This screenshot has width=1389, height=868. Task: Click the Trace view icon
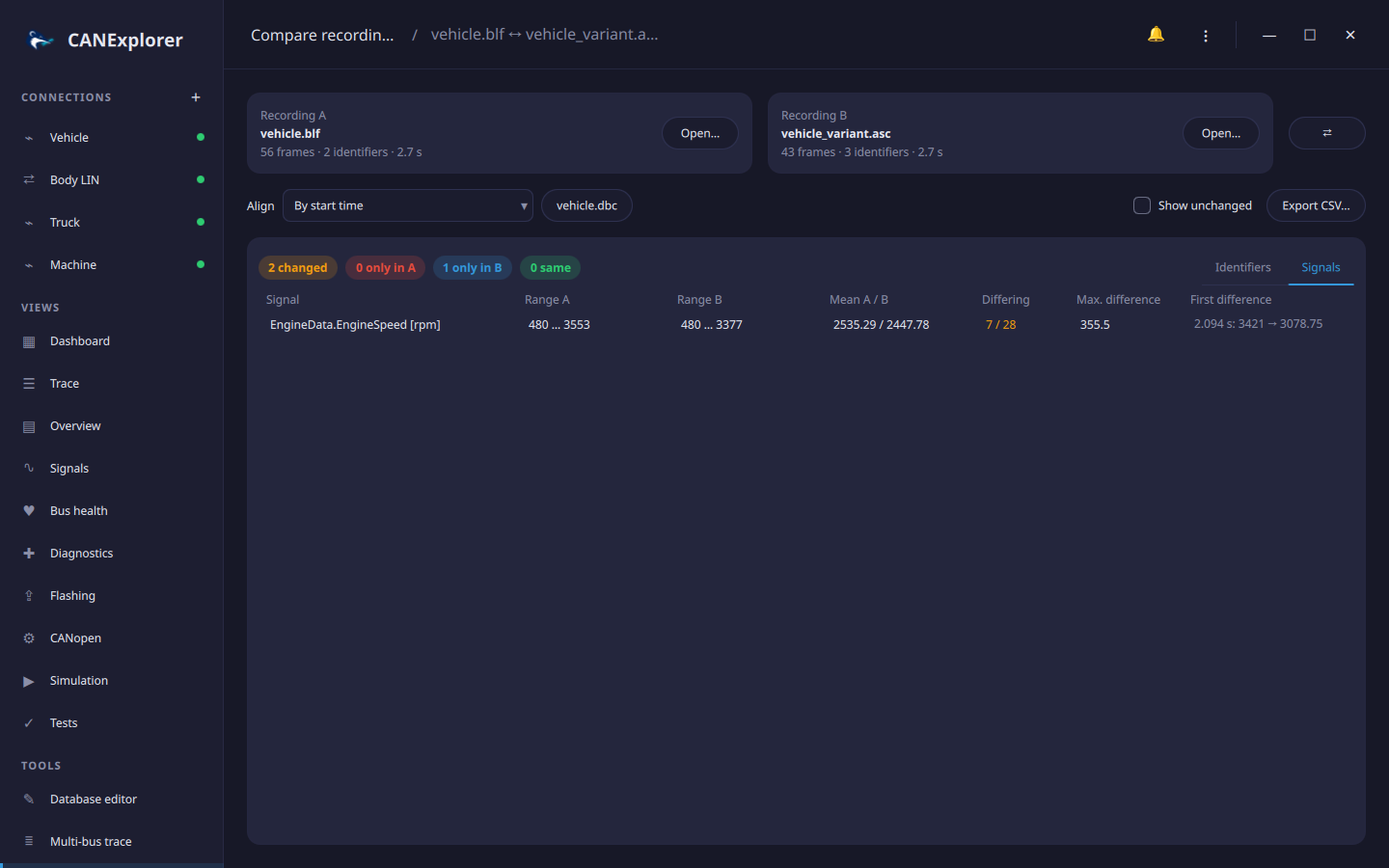29,384
